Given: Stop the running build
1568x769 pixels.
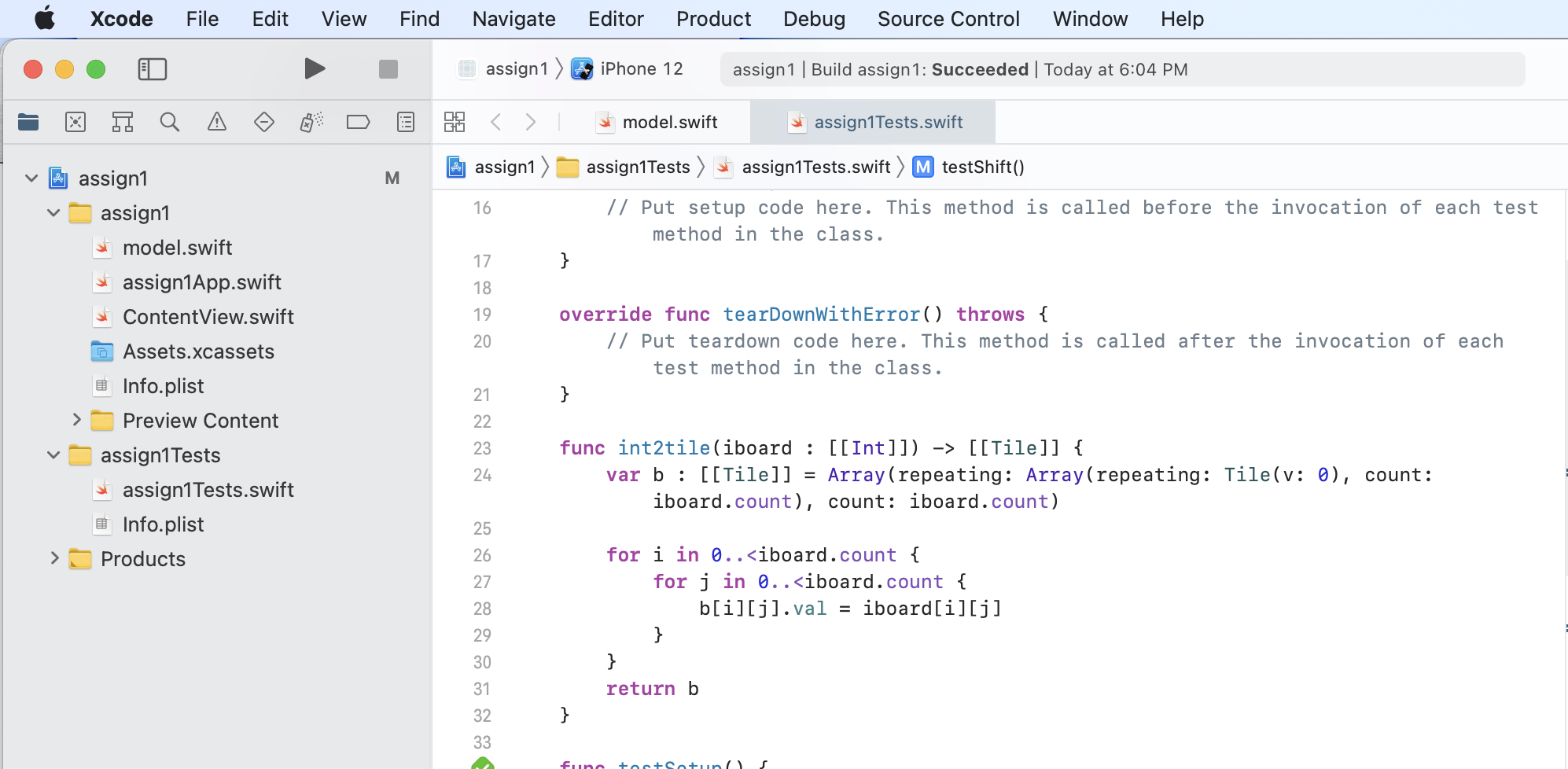Looking at the screenshot, I should [x=388, y=69].
